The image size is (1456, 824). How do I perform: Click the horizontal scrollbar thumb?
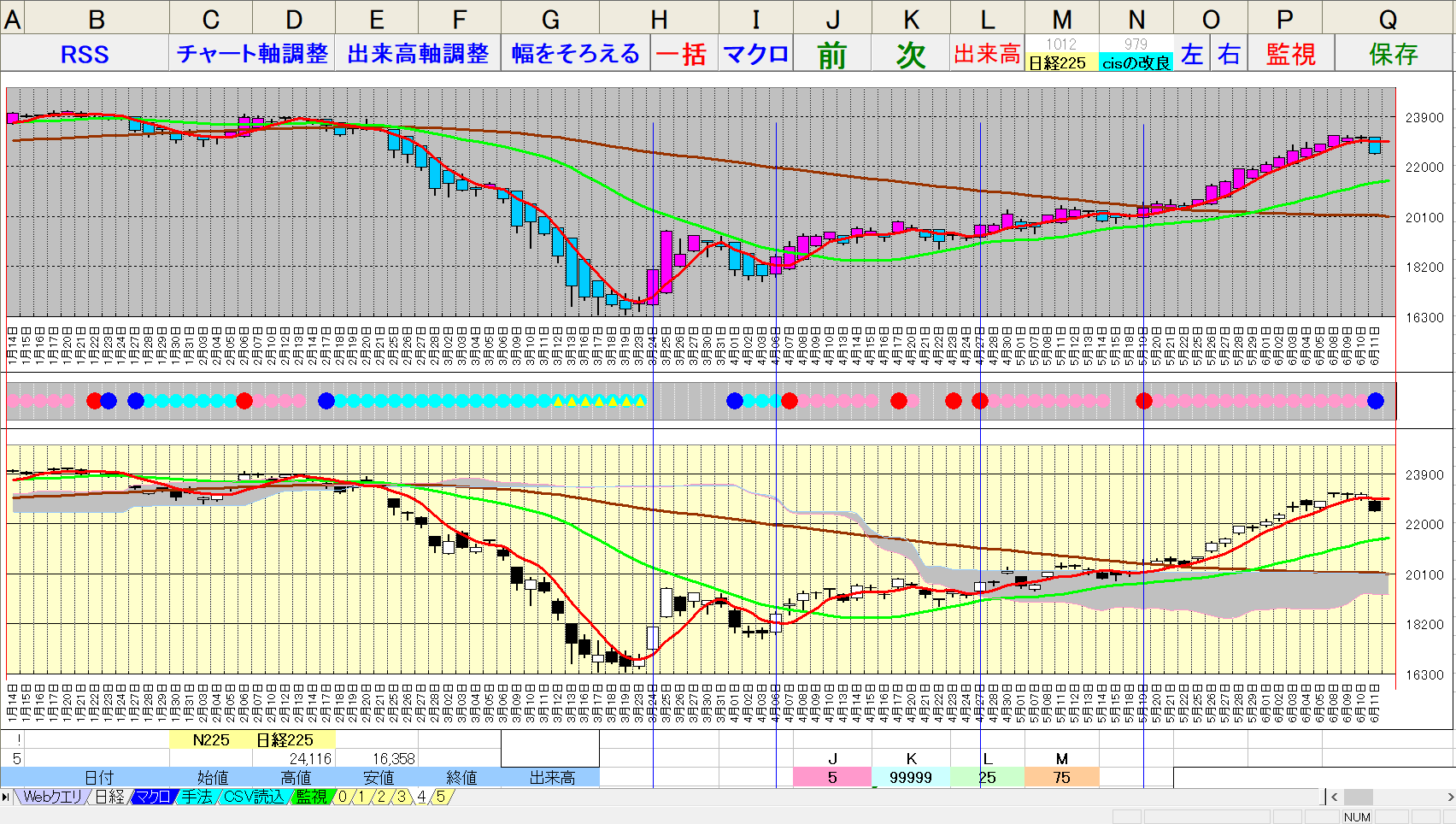[1358, 797]
